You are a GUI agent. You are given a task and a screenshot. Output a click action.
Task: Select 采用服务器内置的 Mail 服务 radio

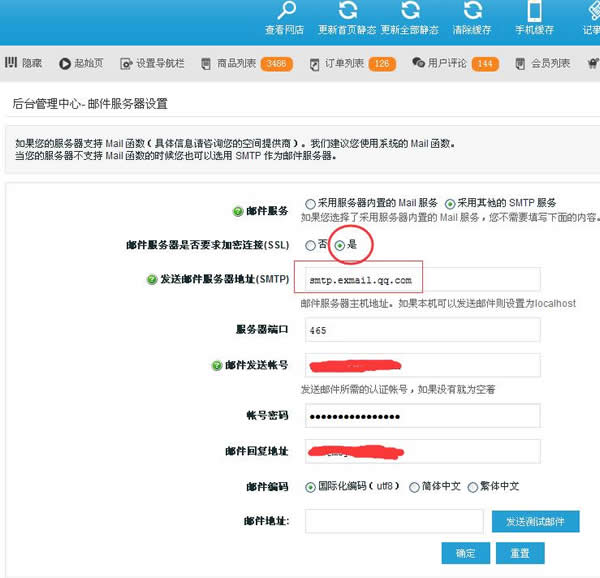310,204
